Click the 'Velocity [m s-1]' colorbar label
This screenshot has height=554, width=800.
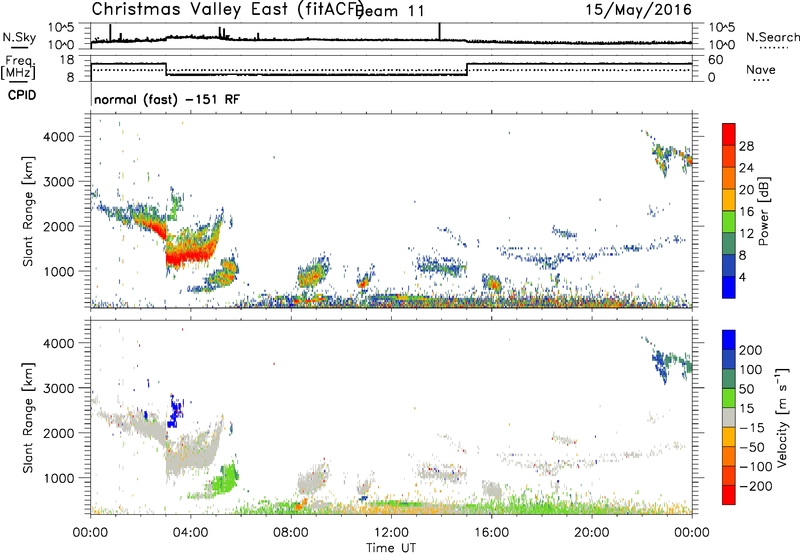(783, 417)
